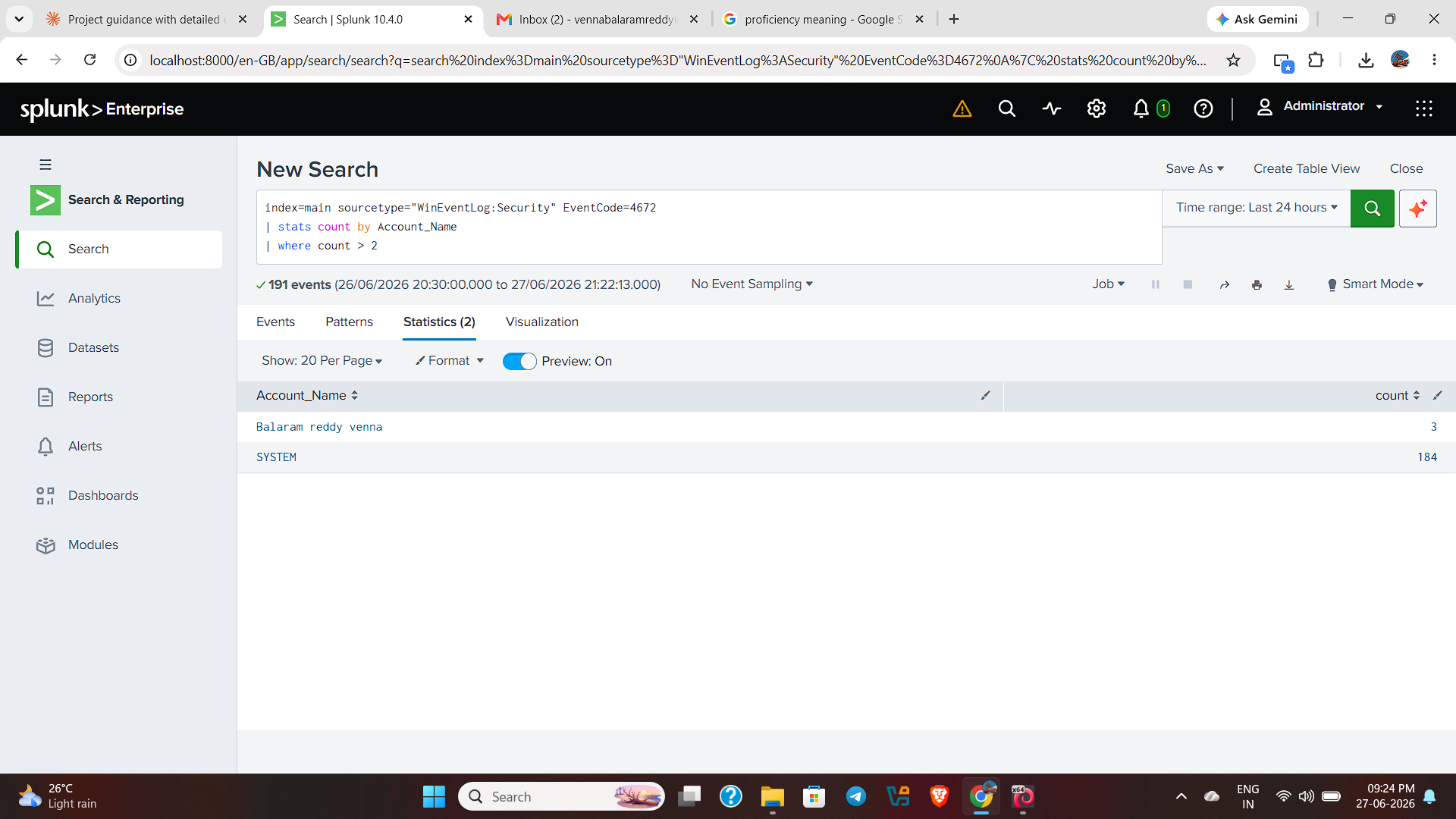Open the Time range picker
1456x819 pixels.
click(1257, 208)
